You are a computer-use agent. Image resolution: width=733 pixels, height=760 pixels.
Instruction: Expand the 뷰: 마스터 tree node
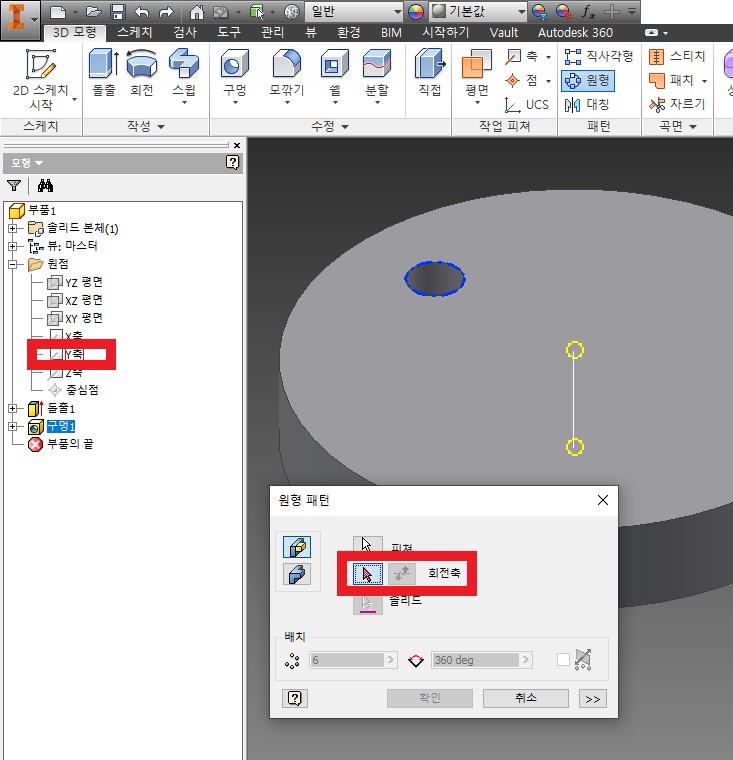(13, 246)
